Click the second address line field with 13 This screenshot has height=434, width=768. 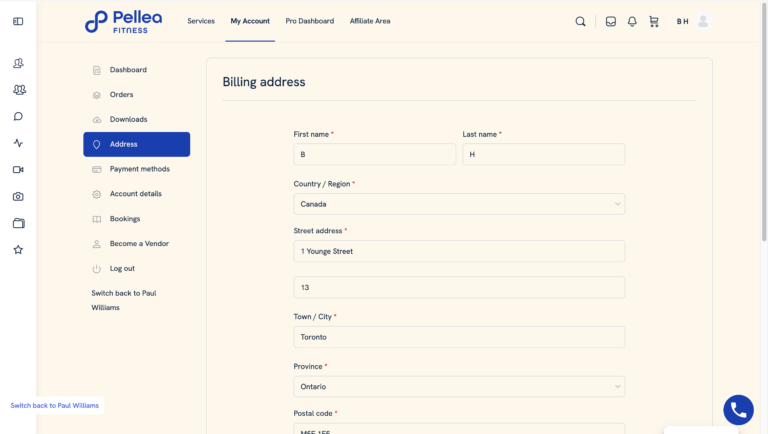(x=459, y=288)
